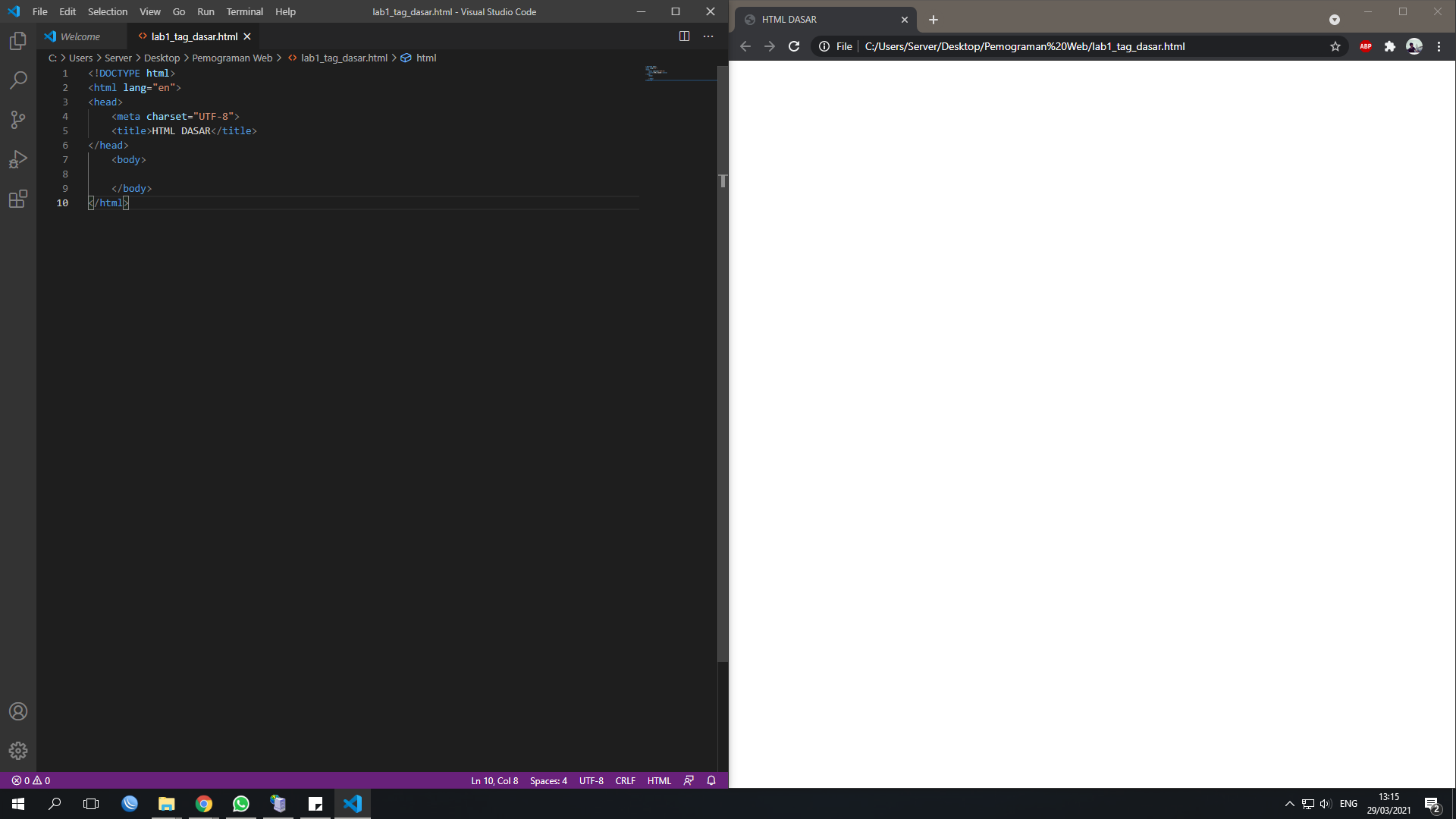This screenshot has width=1456, height=819.
Task: Open the Adblock Plus extension
Action: coord(1367,46)
